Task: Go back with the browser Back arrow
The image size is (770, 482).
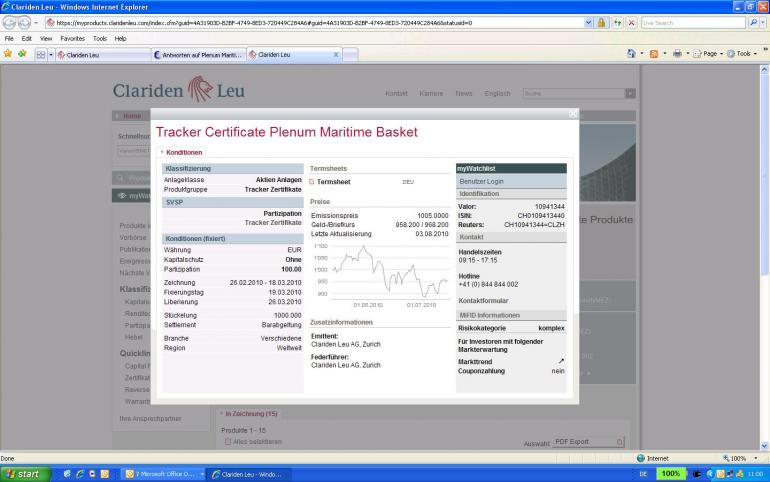Action: tap(9, 23)
